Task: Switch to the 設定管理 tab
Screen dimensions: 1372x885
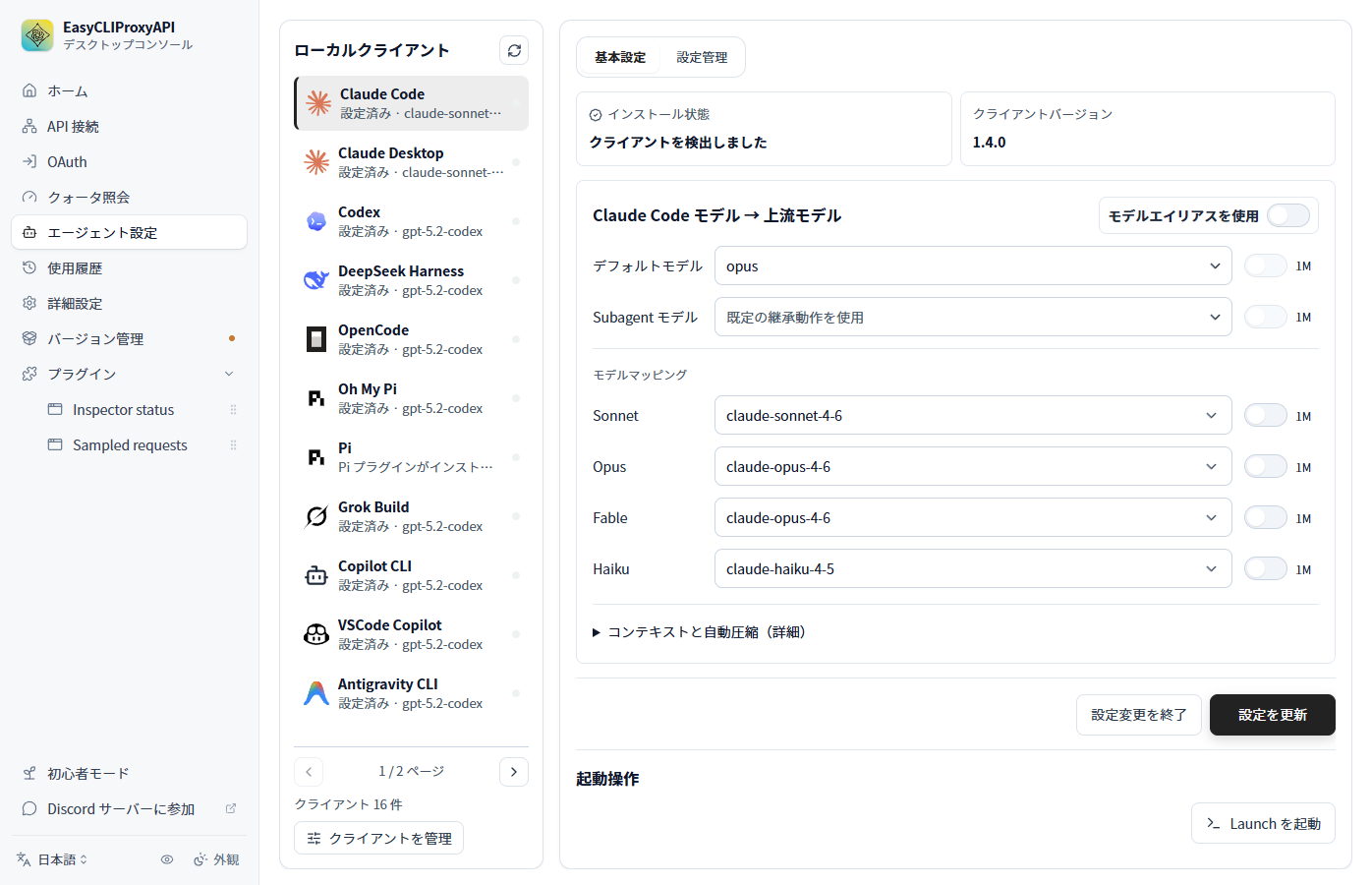Action: point(702,57)
